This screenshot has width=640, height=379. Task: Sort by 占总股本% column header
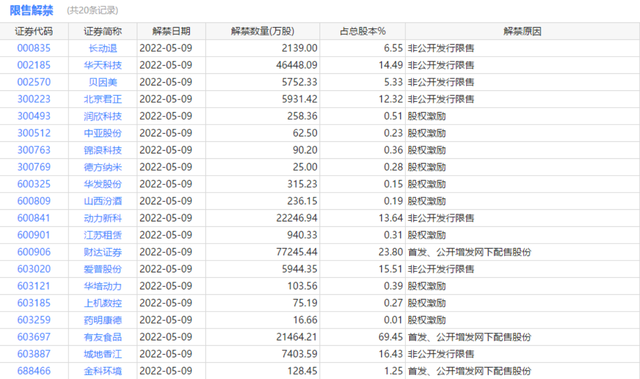tap(362, 31)
